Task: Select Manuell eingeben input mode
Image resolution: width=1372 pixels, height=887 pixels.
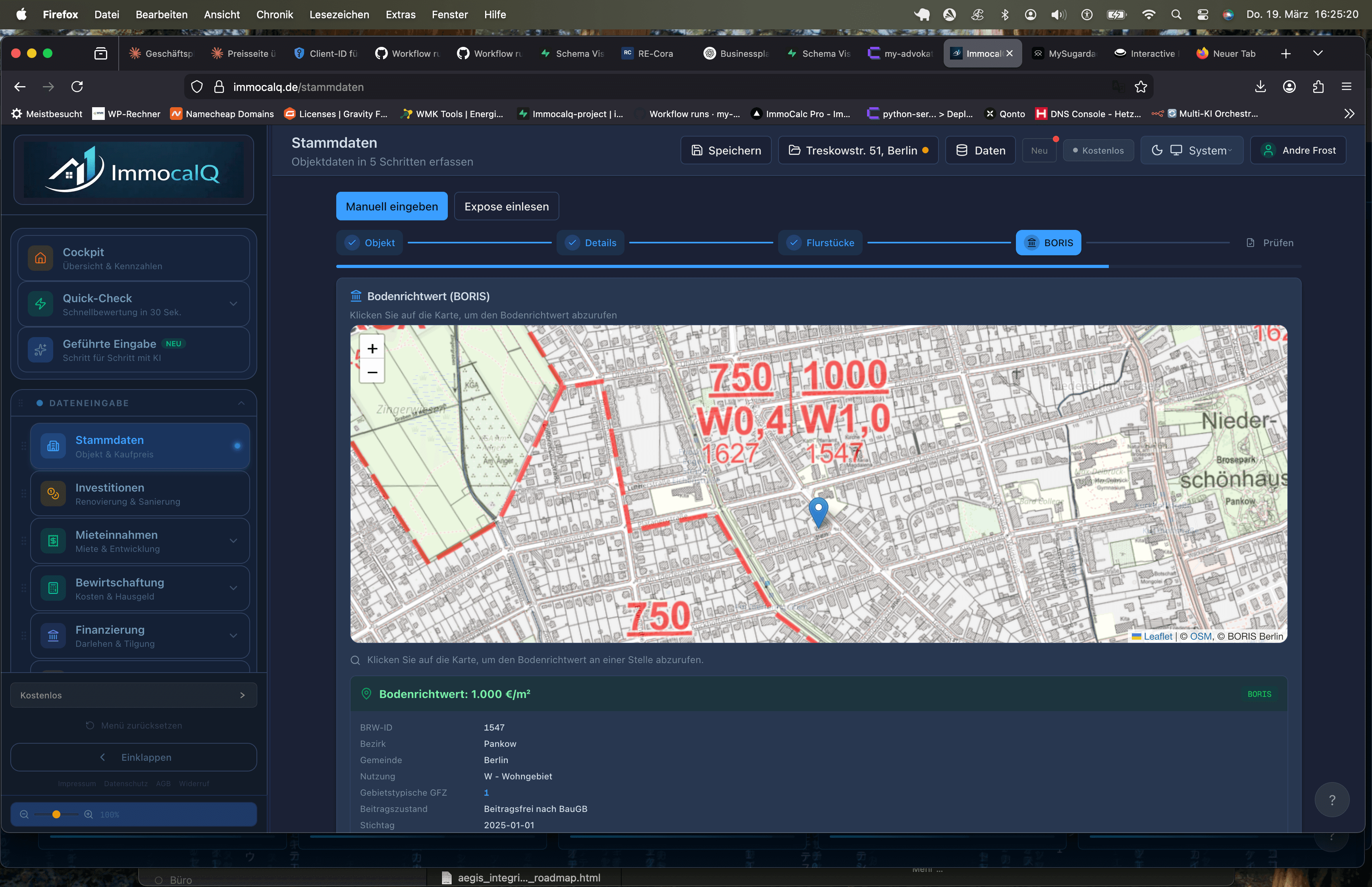Action: [x=391, y=206]
